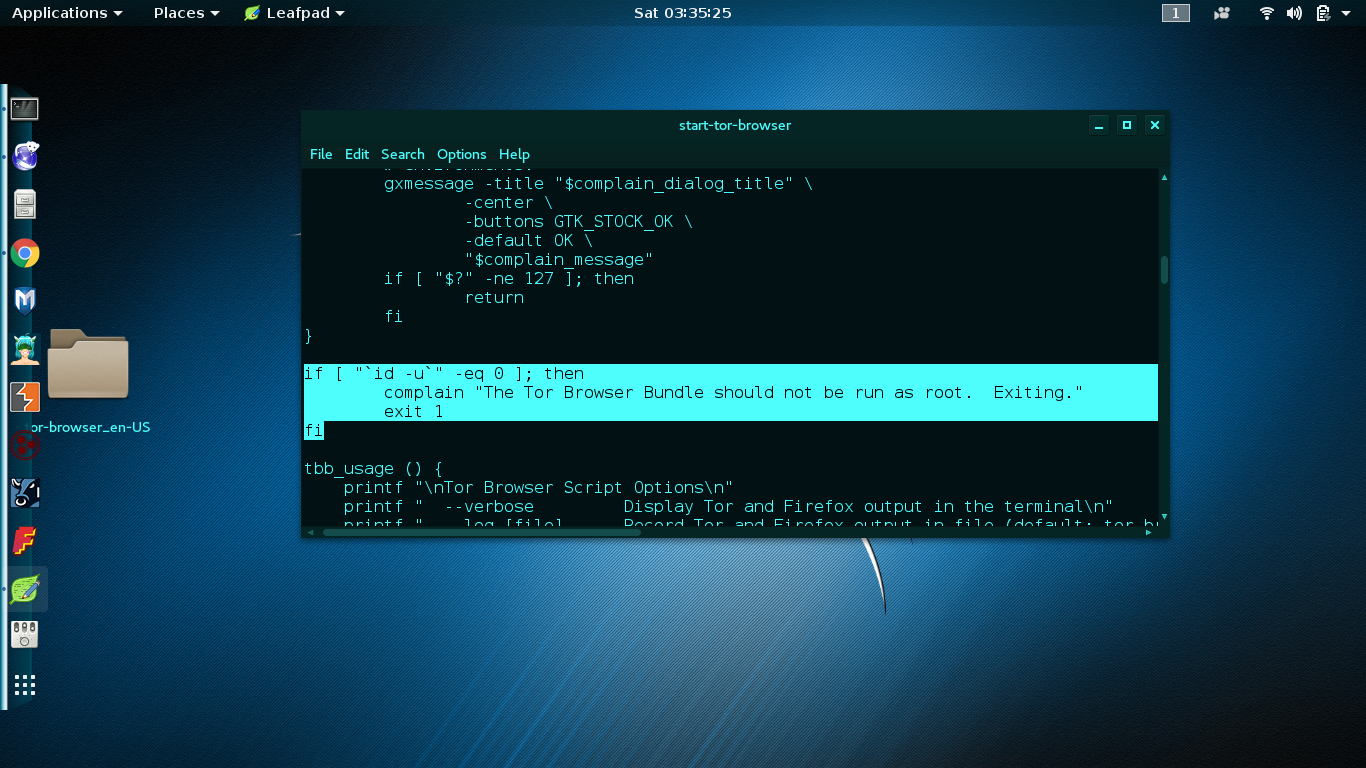Open Leafpad File menu

coord(321,154)
